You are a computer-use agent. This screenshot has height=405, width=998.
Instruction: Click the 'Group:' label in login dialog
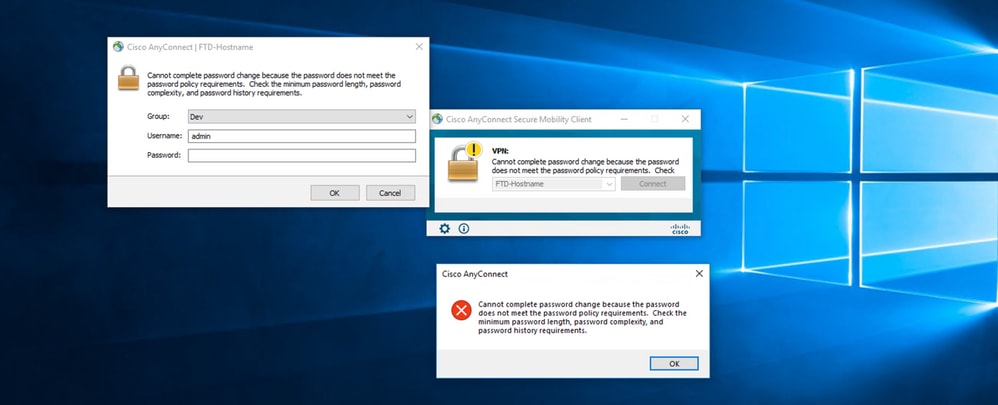pos(158,117)
